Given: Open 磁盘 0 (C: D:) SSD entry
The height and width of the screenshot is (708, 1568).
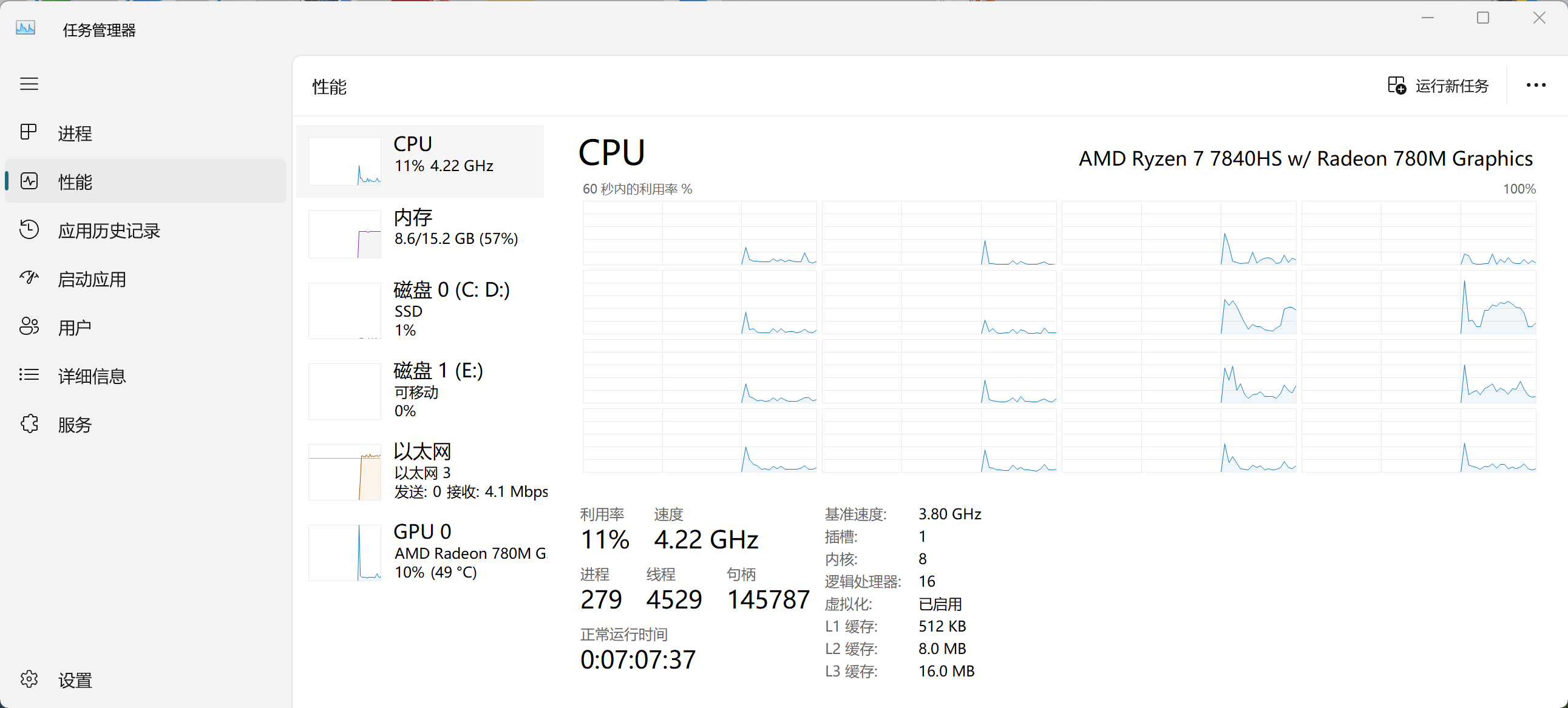Looking at the screenshot, I should pos(420,310).
